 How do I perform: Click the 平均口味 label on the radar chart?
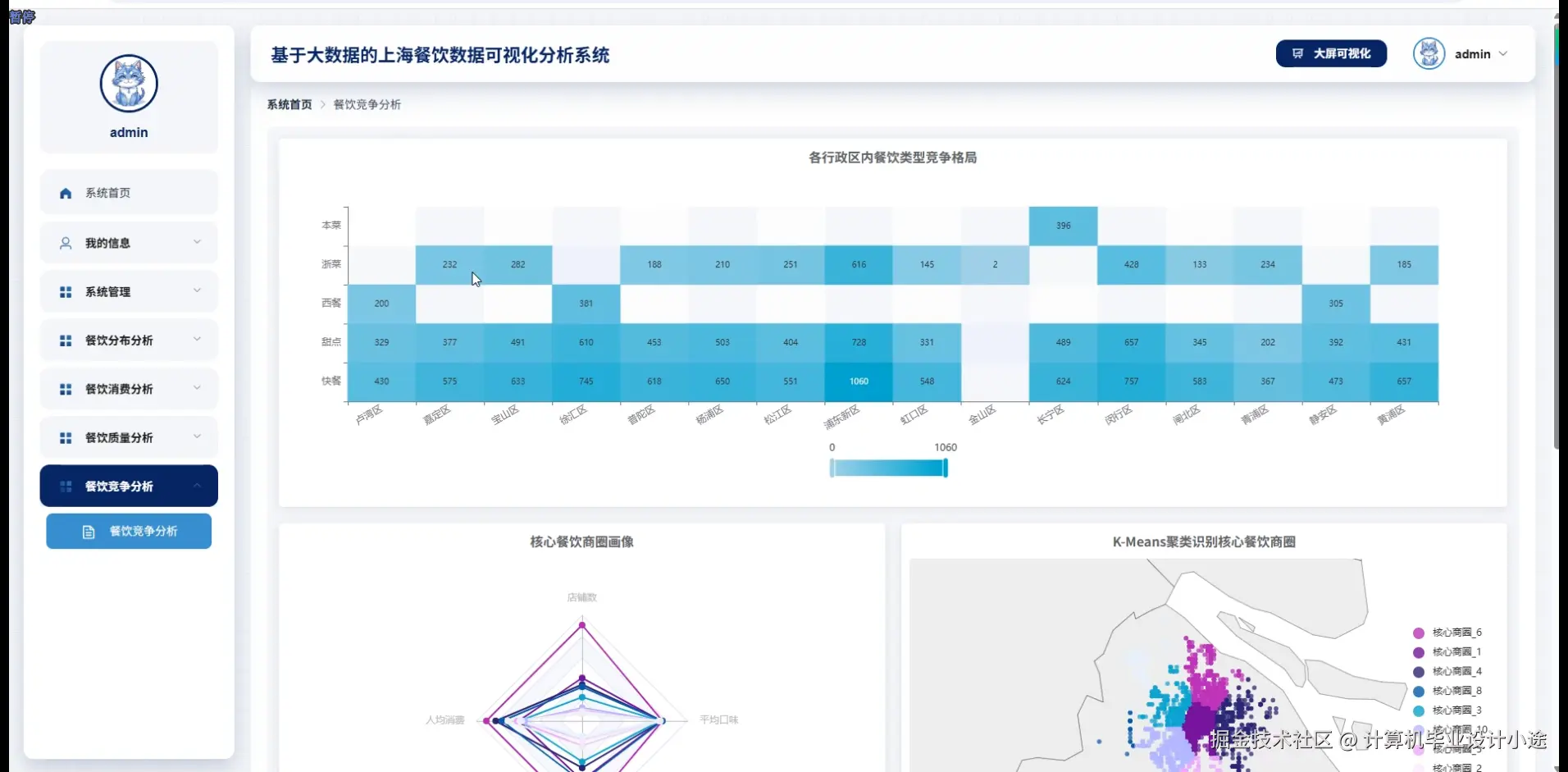(x=719, y=720)
